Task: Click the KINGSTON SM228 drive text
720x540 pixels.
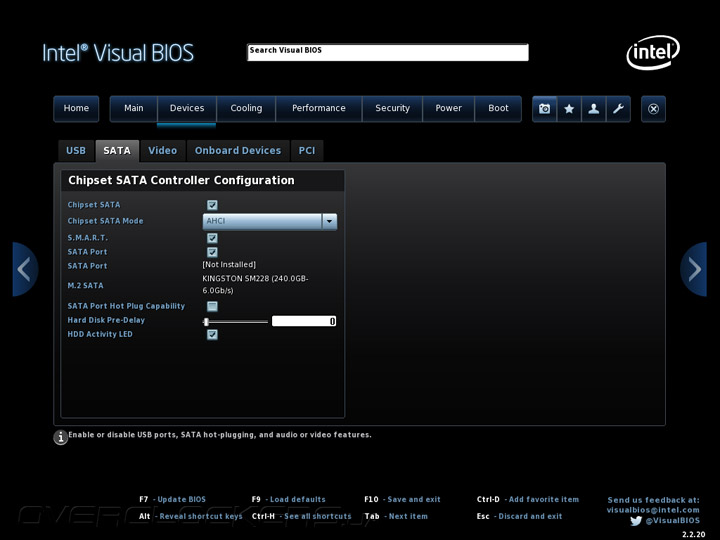Action: 255,285
